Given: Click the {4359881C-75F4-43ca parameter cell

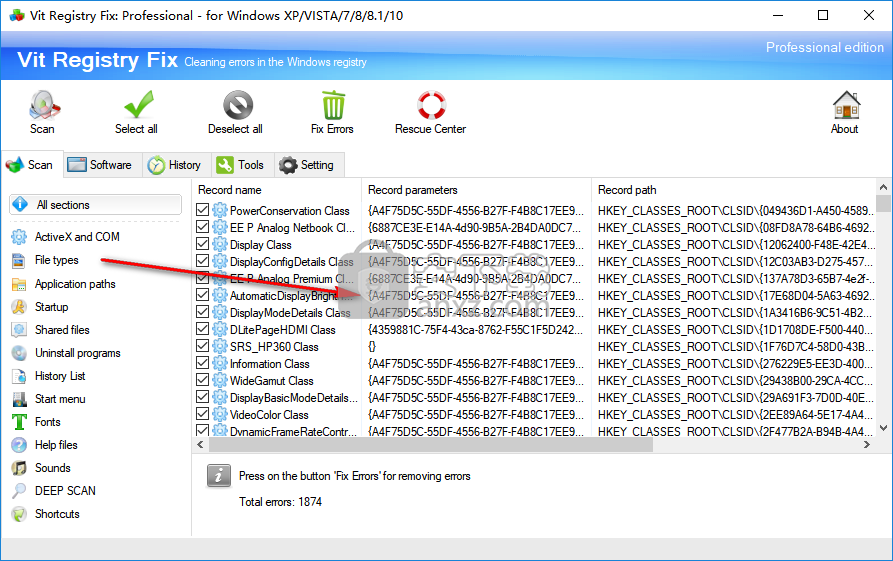Looking at the screenshot, I should tap(476, 330).
